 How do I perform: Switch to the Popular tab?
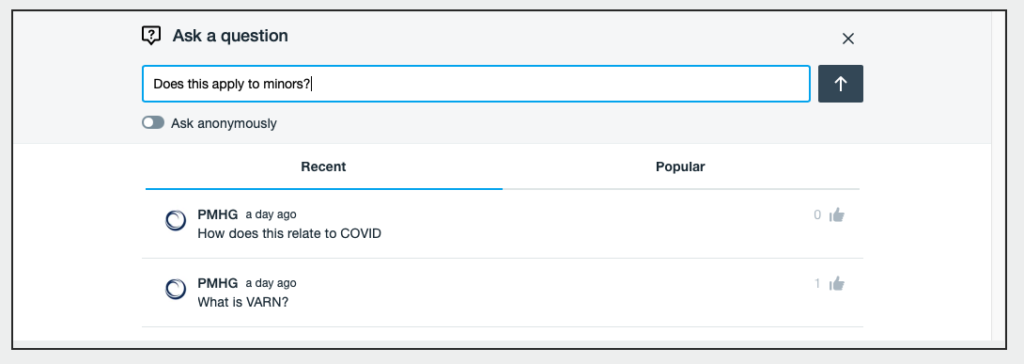click(x=680, y=167)
